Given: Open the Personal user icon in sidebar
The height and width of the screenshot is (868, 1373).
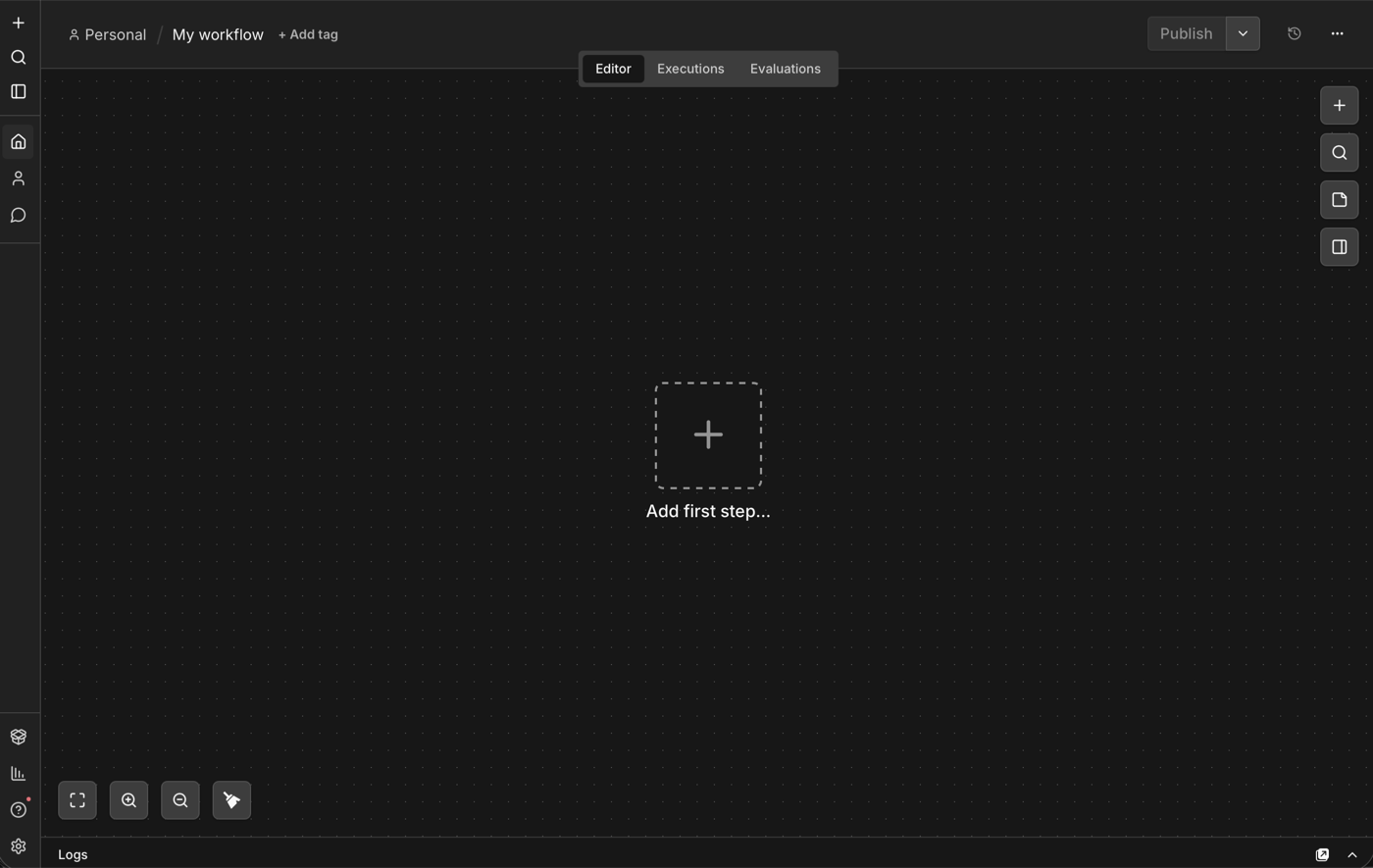Looking at the screenshot, I should [18, 179].
